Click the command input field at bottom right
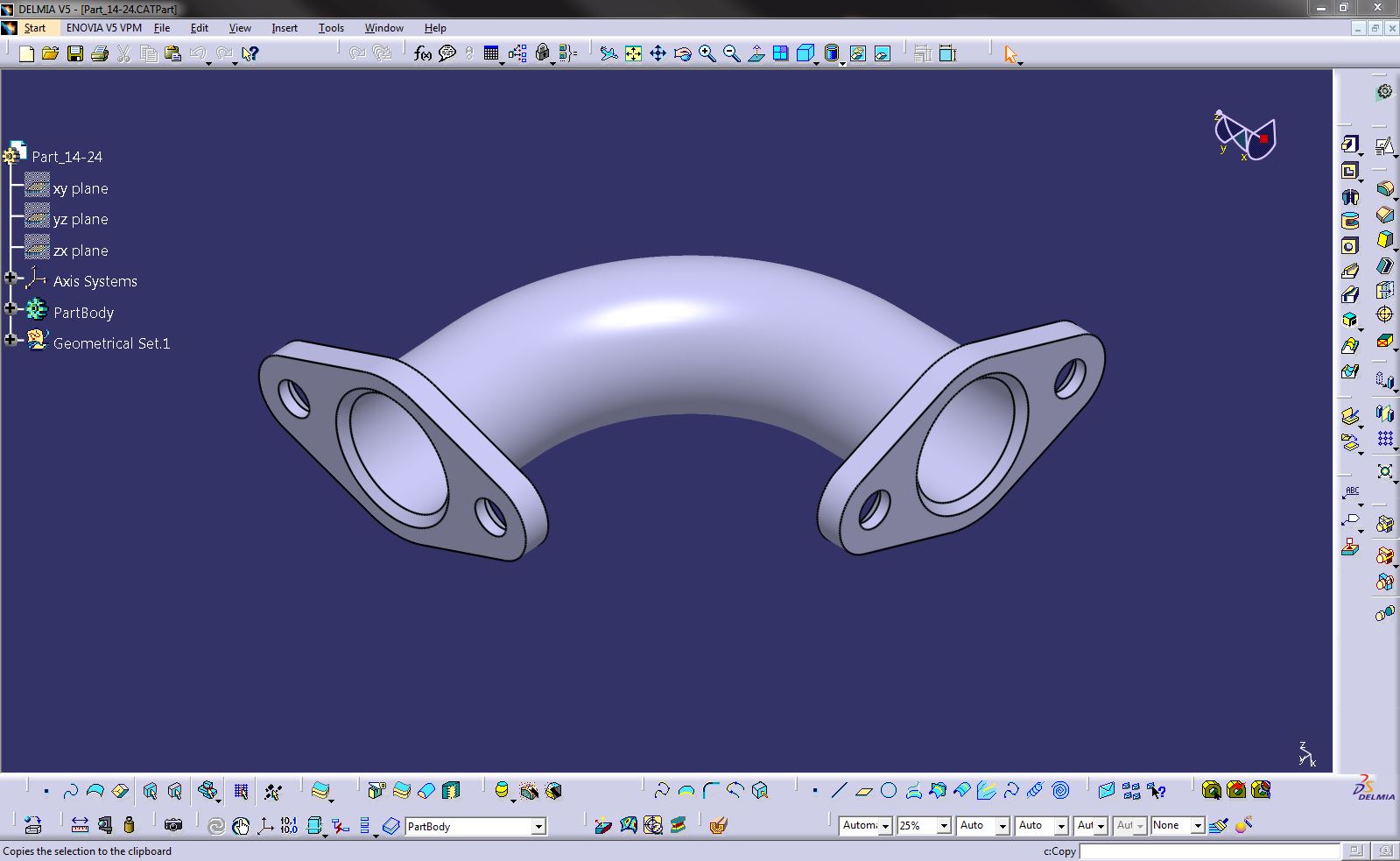The width and height of the screenshot is (1400, 861). click(1209, 851)
